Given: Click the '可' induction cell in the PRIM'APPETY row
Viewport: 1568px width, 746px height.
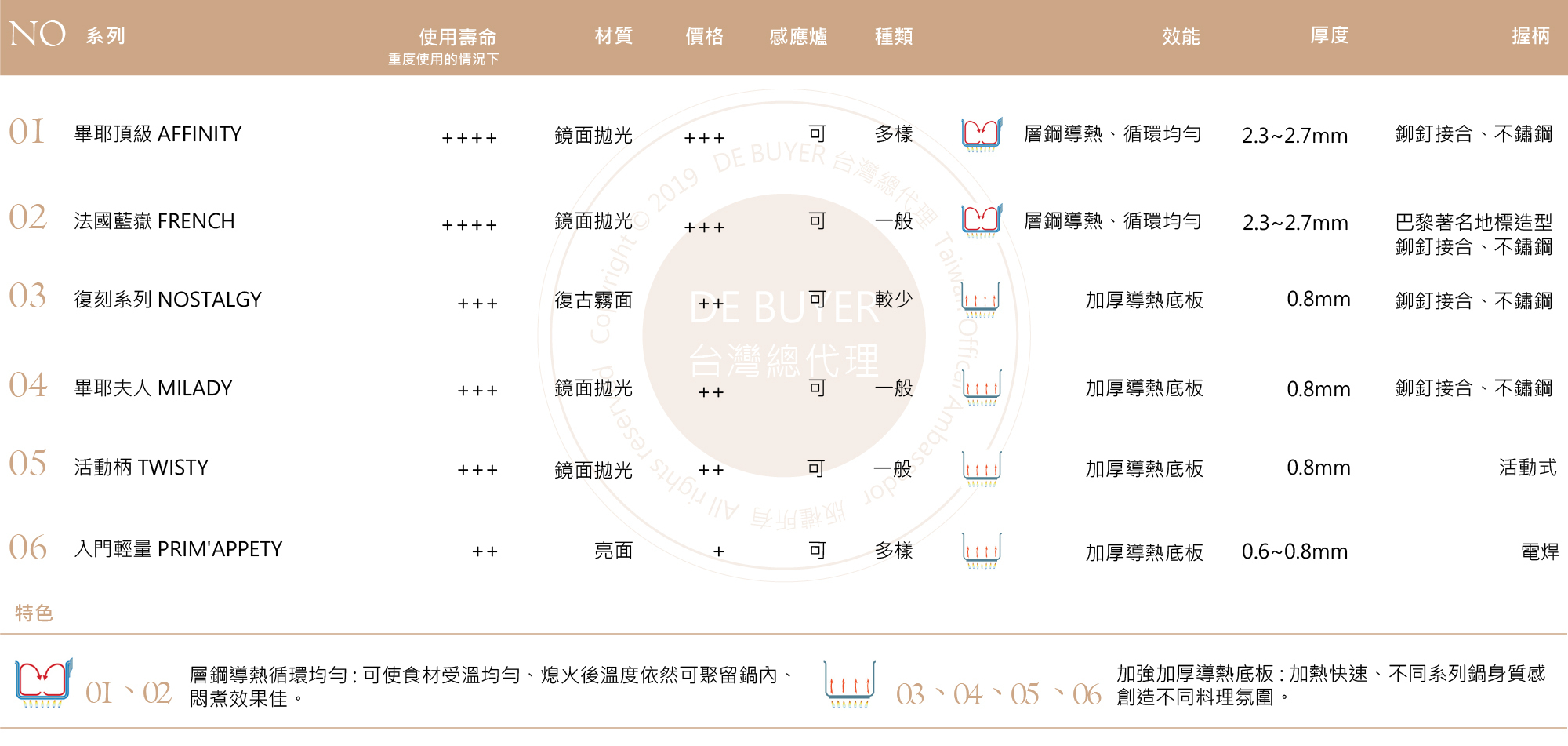Looking at the screenshot, I should (x=818, y=551).
